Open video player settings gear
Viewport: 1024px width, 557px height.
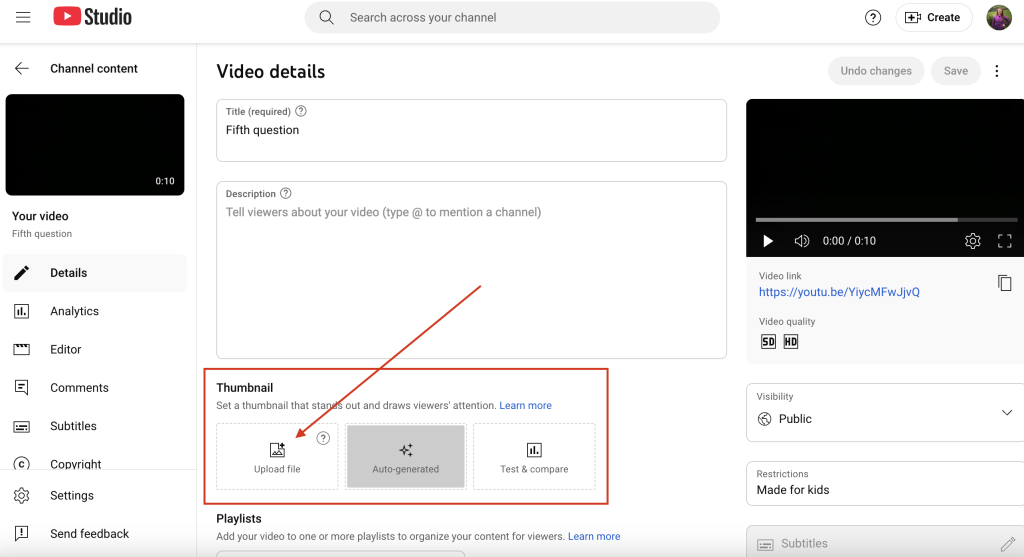click(972, 241)
